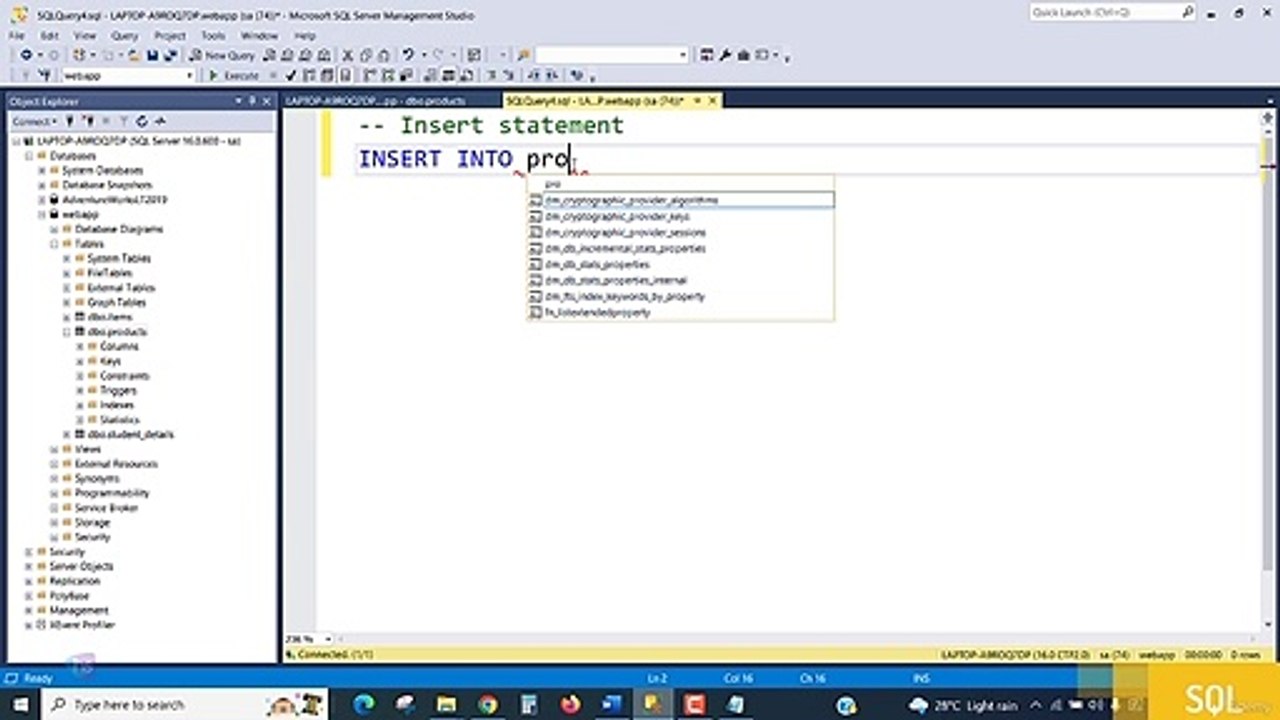Collapse the webapp database node

(42, 214)
